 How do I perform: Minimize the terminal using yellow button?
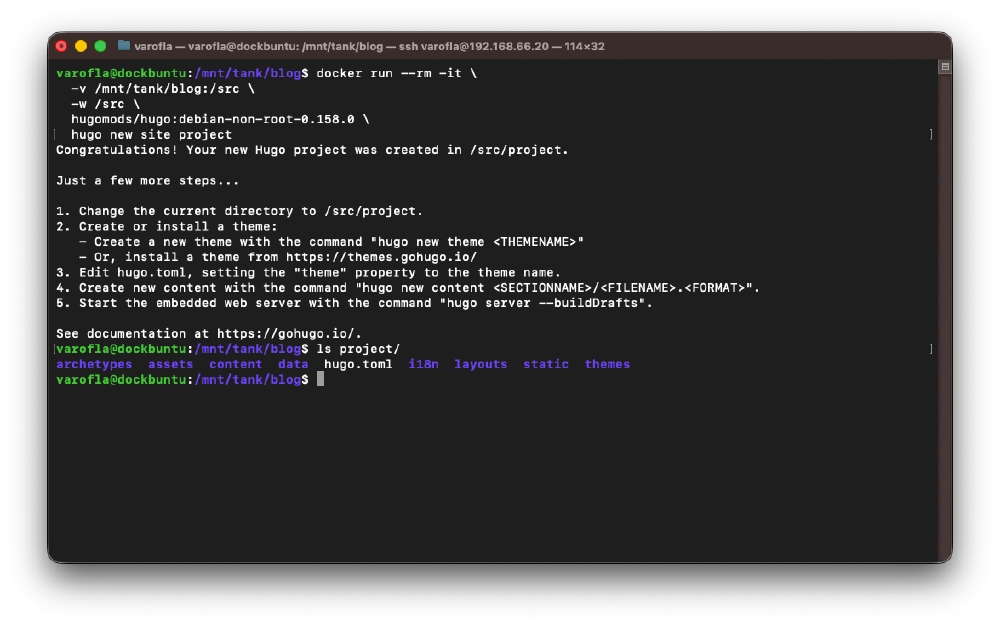click(x=81, y=46)
